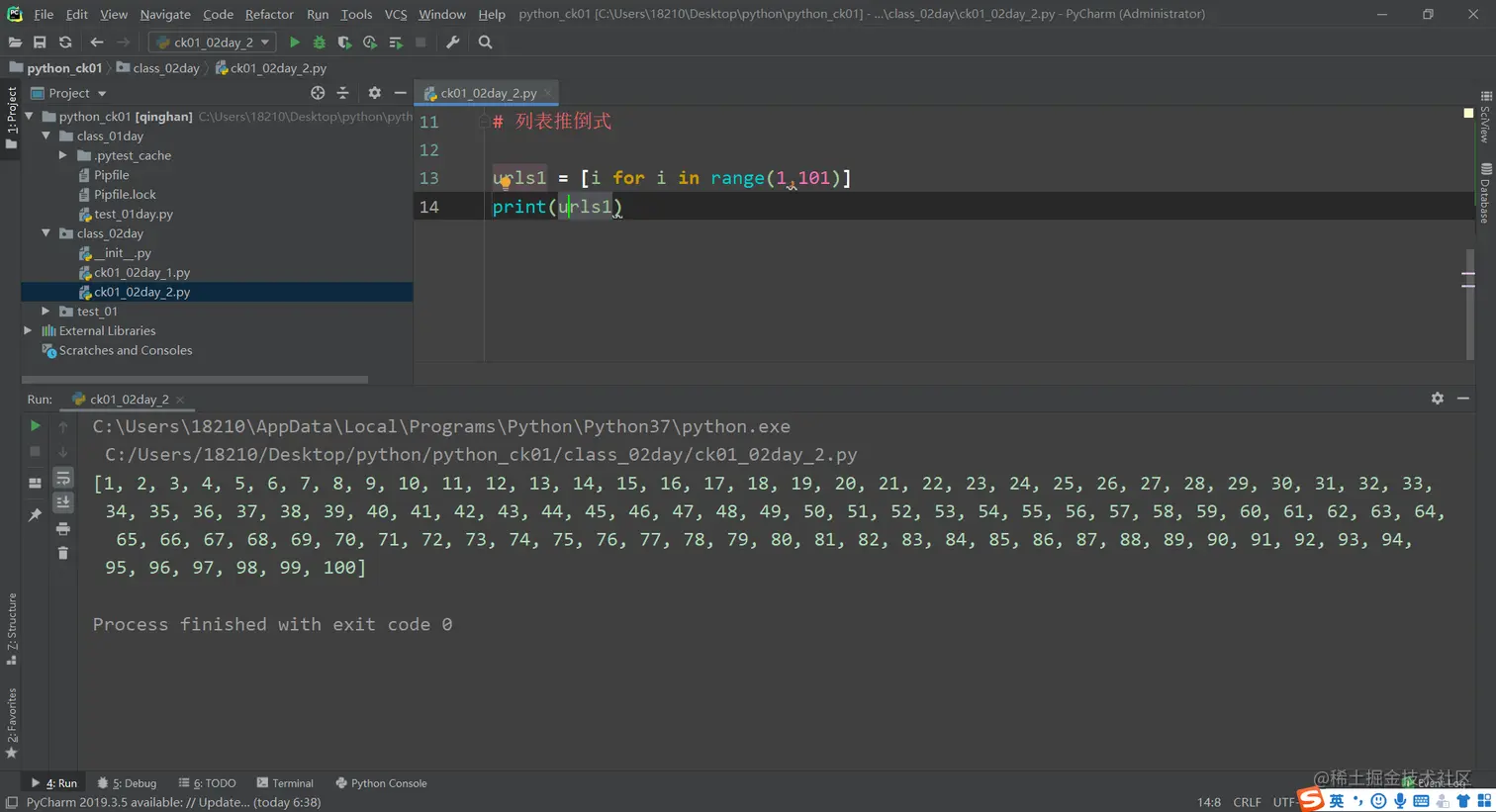This screenshot has height=812, width=1496.
Task: Open the Navigate menu
Action: click(165, 14)
